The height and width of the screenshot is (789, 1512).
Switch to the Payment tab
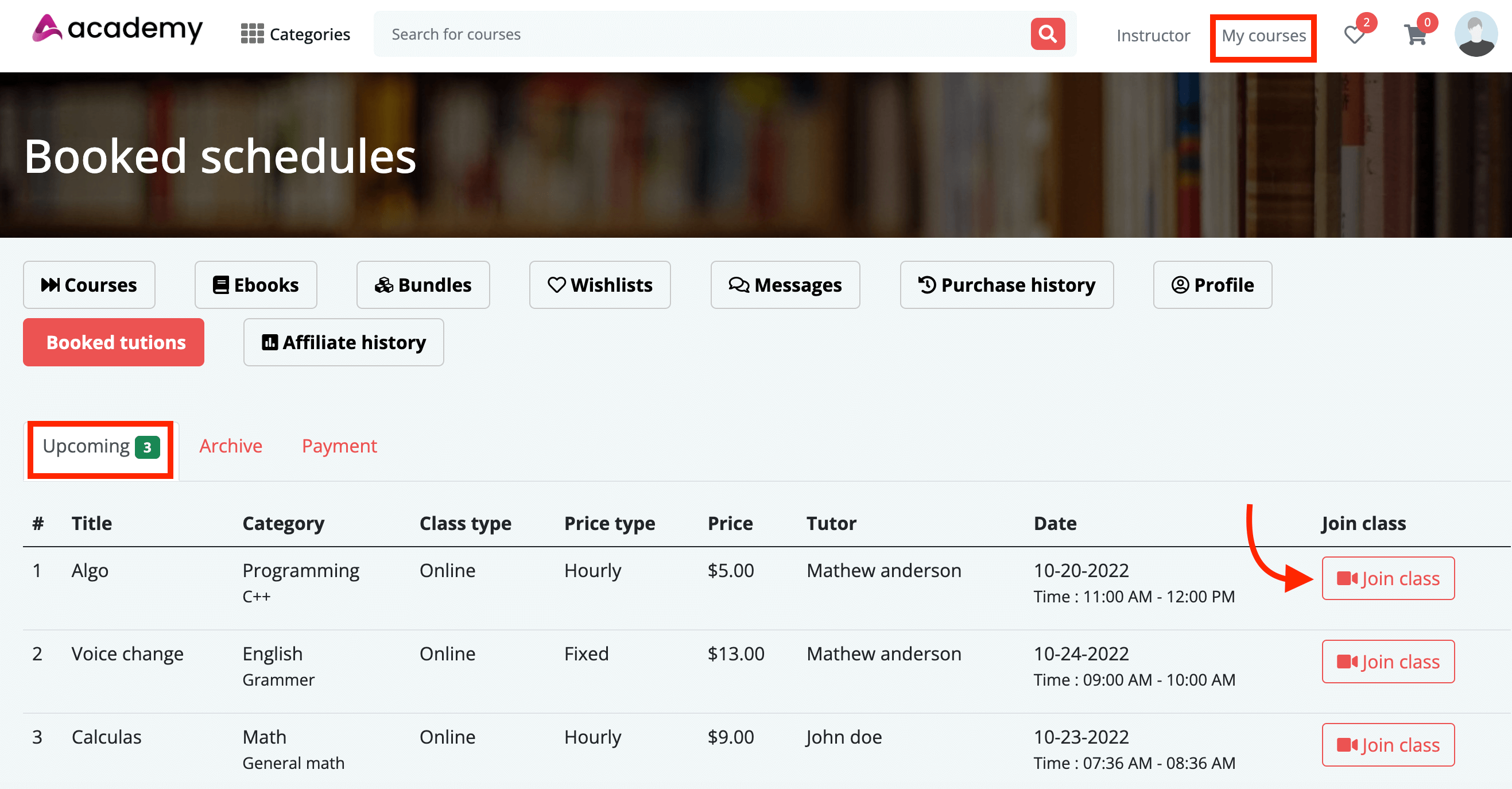point(339,446)
